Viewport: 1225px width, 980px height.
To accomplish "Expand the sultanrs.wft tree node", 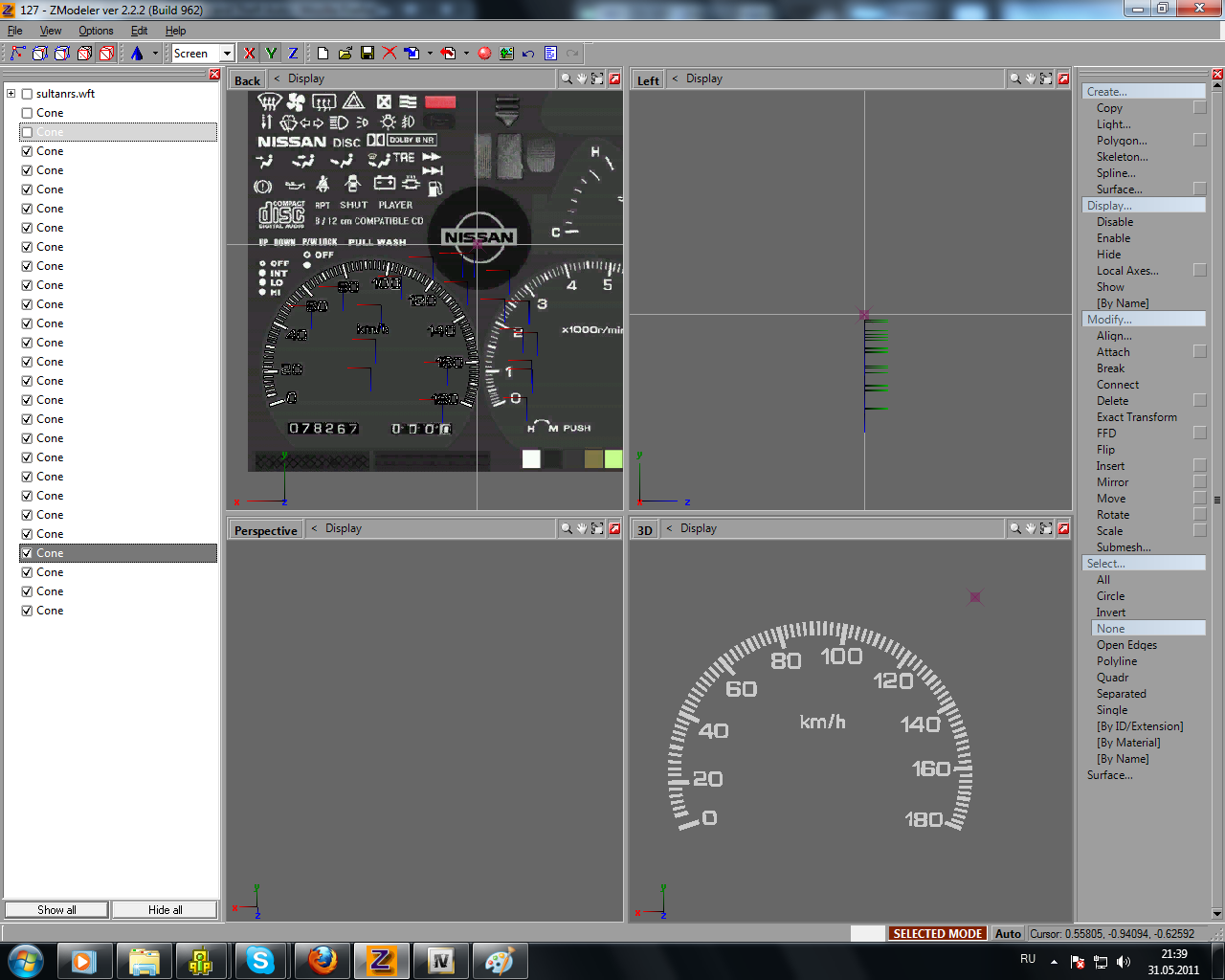I will click(x=11, y=94).
